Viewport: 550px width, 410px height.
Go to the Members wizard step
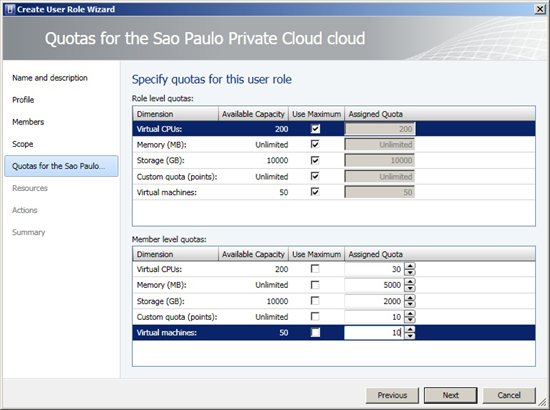[28, 122]
